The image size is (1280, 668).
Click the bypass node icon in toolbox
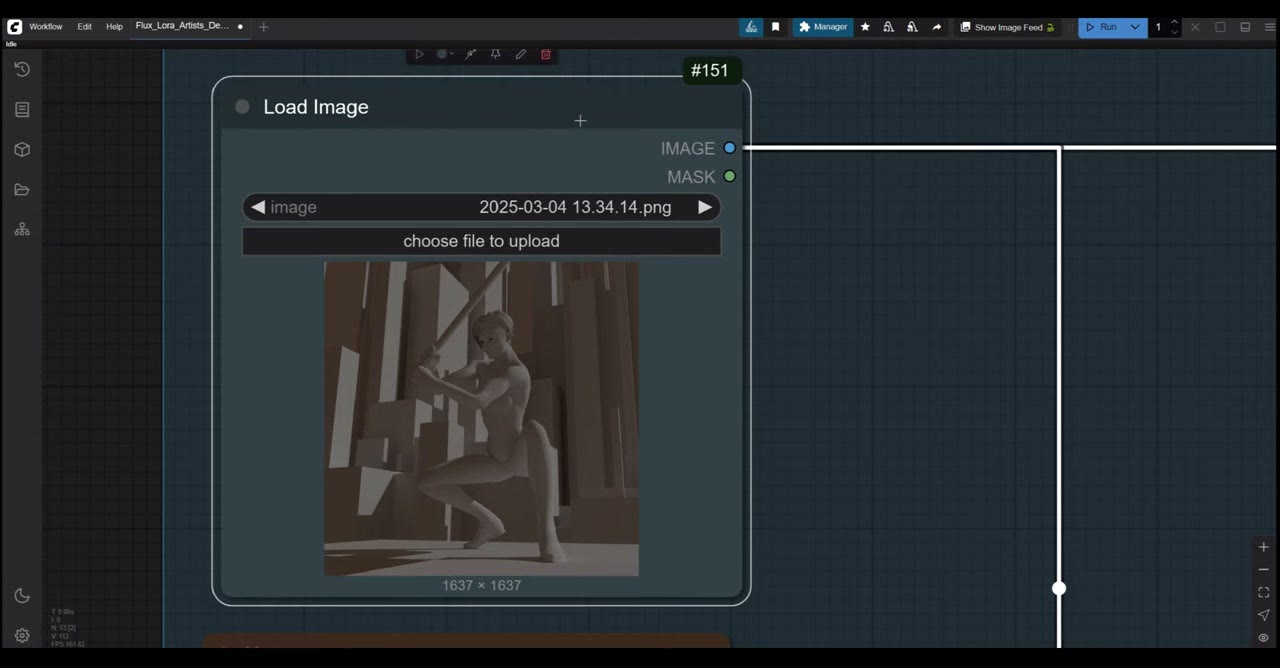tap(470, 54)
